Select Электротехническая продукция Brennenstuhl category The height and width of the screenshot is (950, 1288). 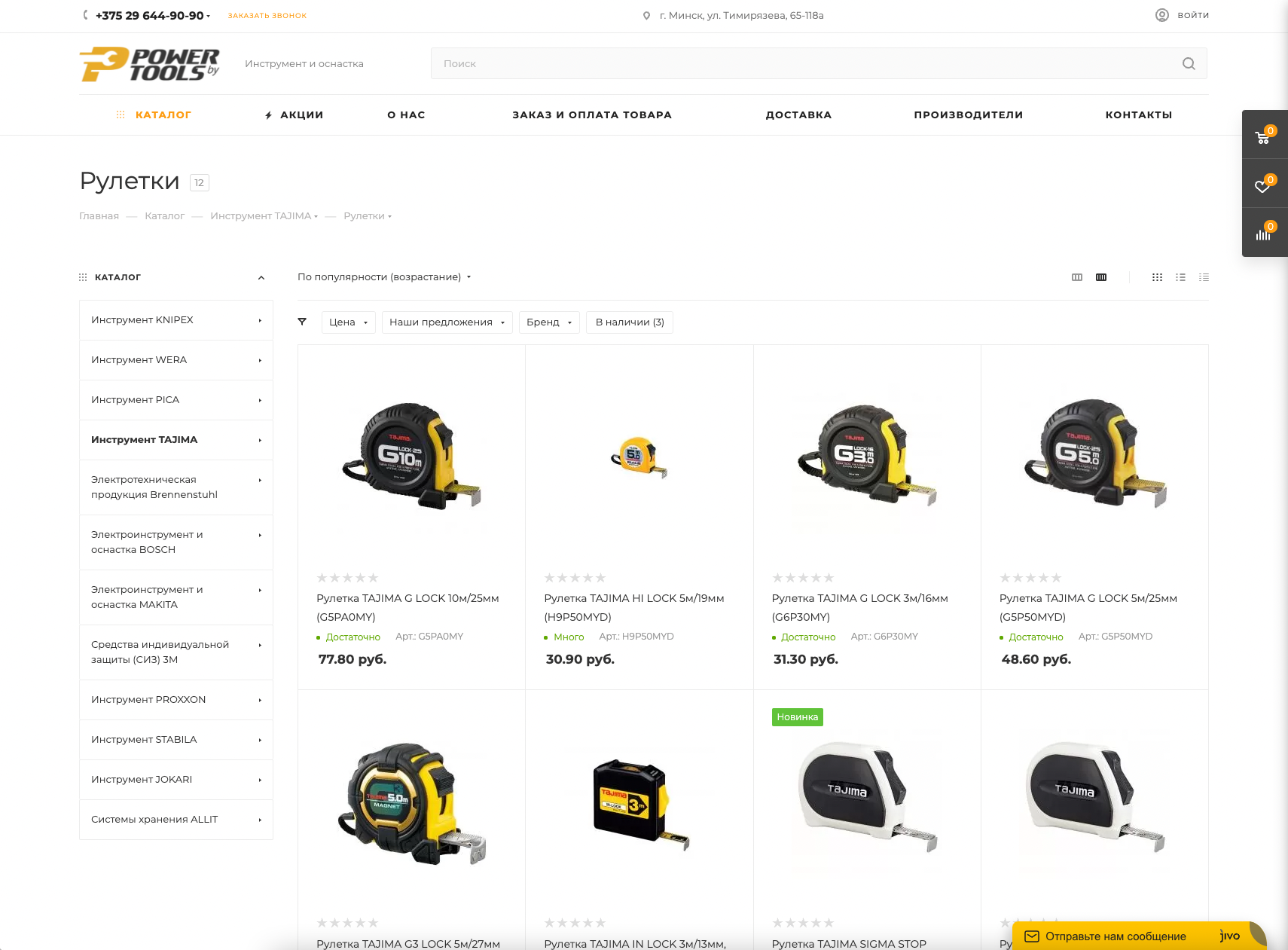click(176, 487)
